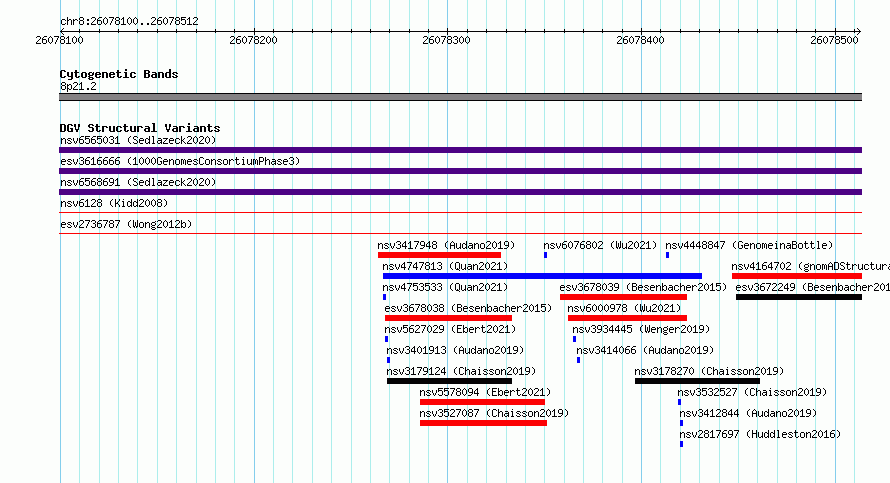Click the red bar under nsv6000978
Viewport: 890px width, 483px height.
pyautogui.click(x=628, y=318)
